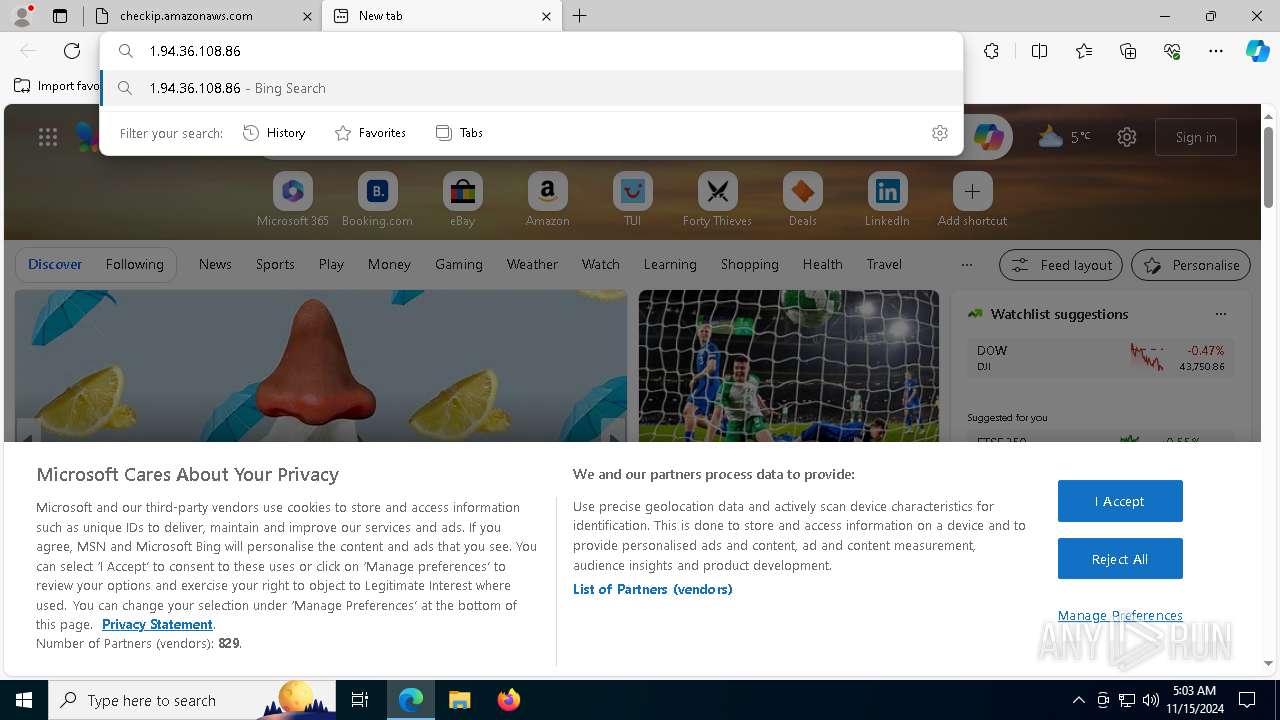Open Amazon shortcut tile
The image size is (1280, 720).
point(547,200)
